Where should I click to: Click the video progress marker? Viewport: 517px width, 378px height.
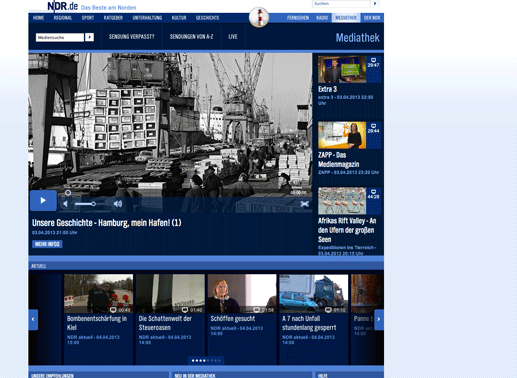click(x=68, y=193)
